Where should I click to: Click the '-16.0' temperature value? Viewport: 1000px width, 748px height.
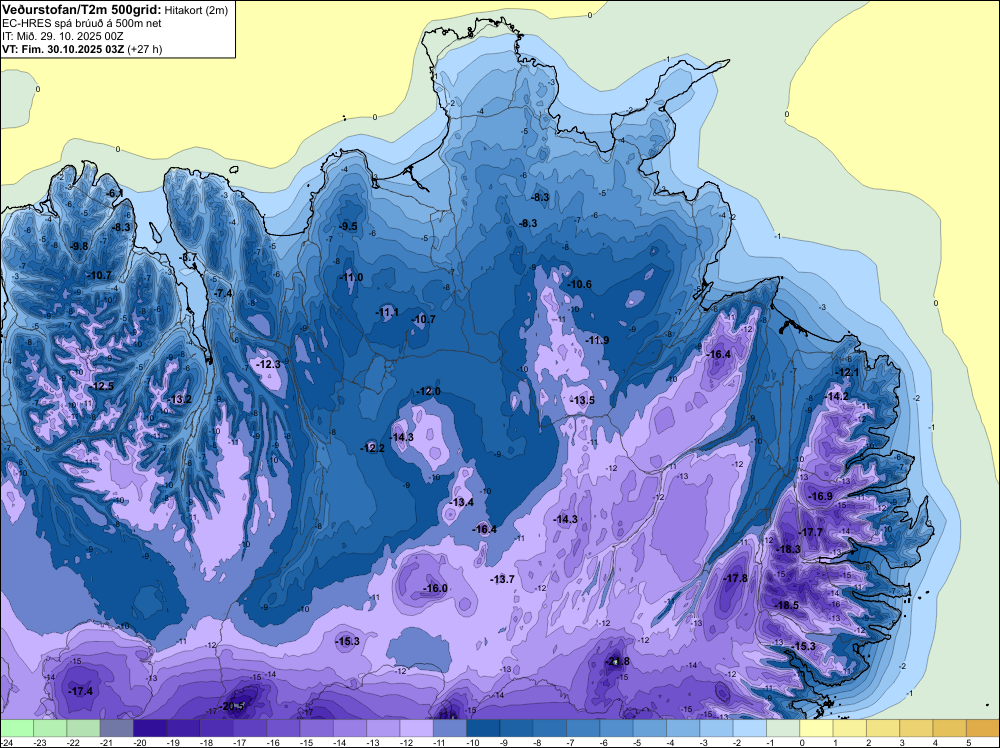pos(436,588)
